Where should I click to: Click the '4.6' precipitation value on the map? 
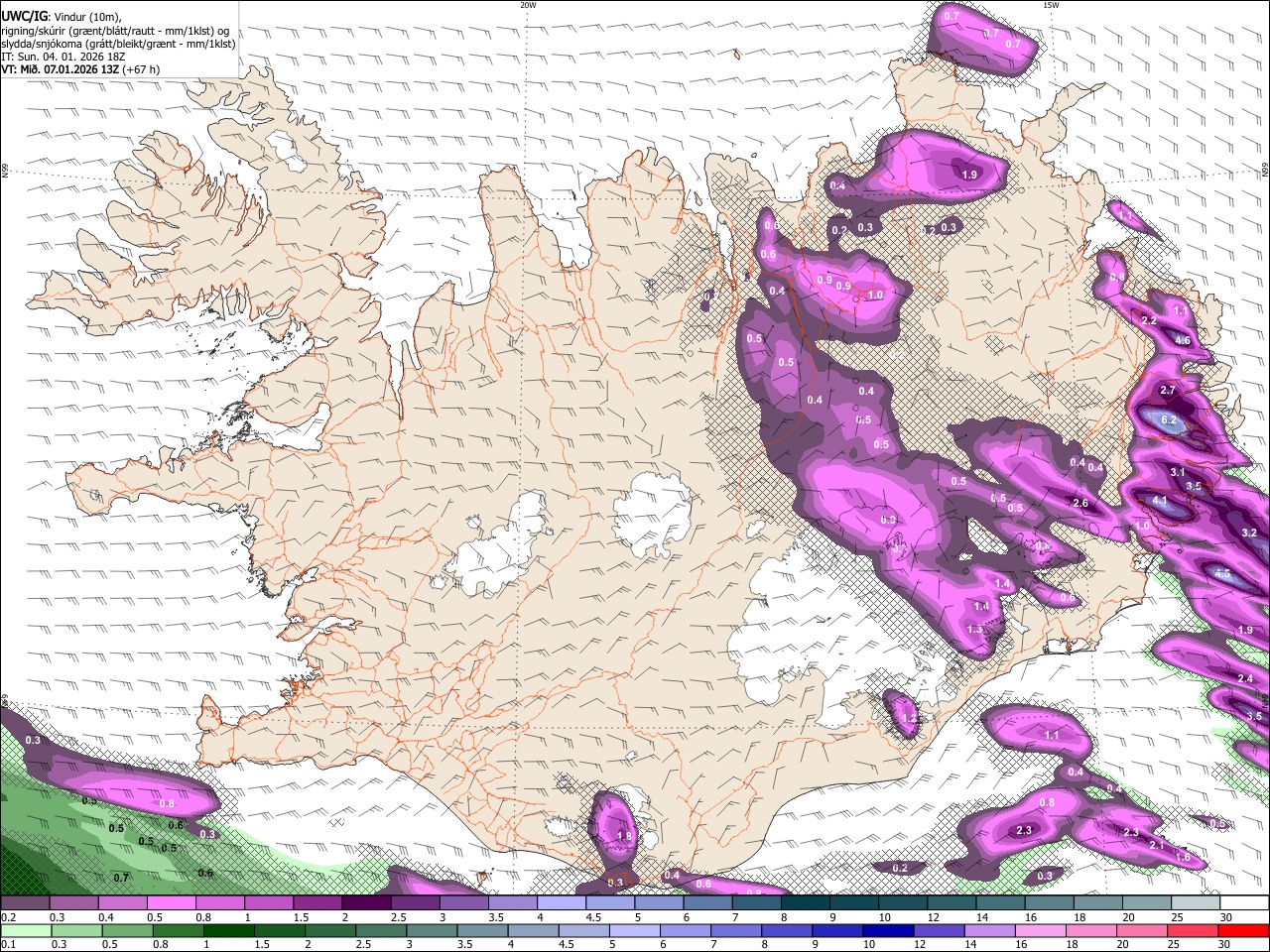(1183, 340)
